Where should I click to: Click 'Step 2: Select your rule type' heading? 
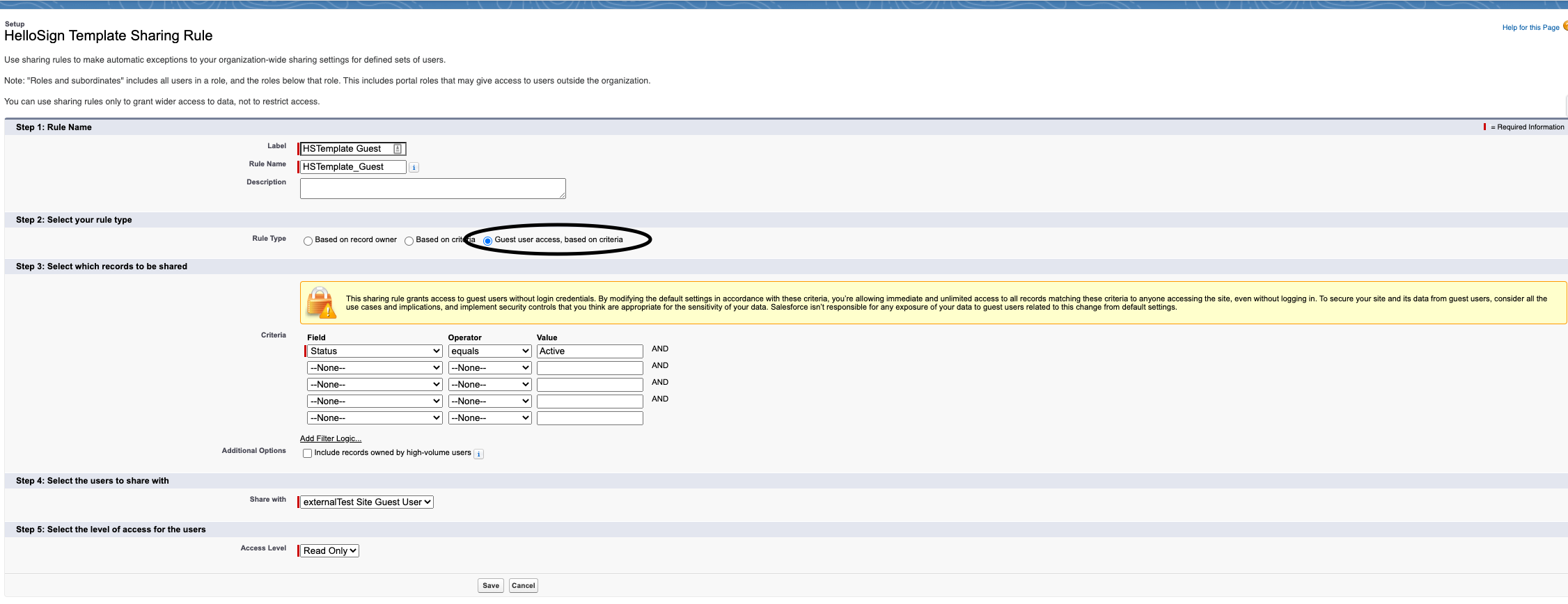[x=74, y=220]
